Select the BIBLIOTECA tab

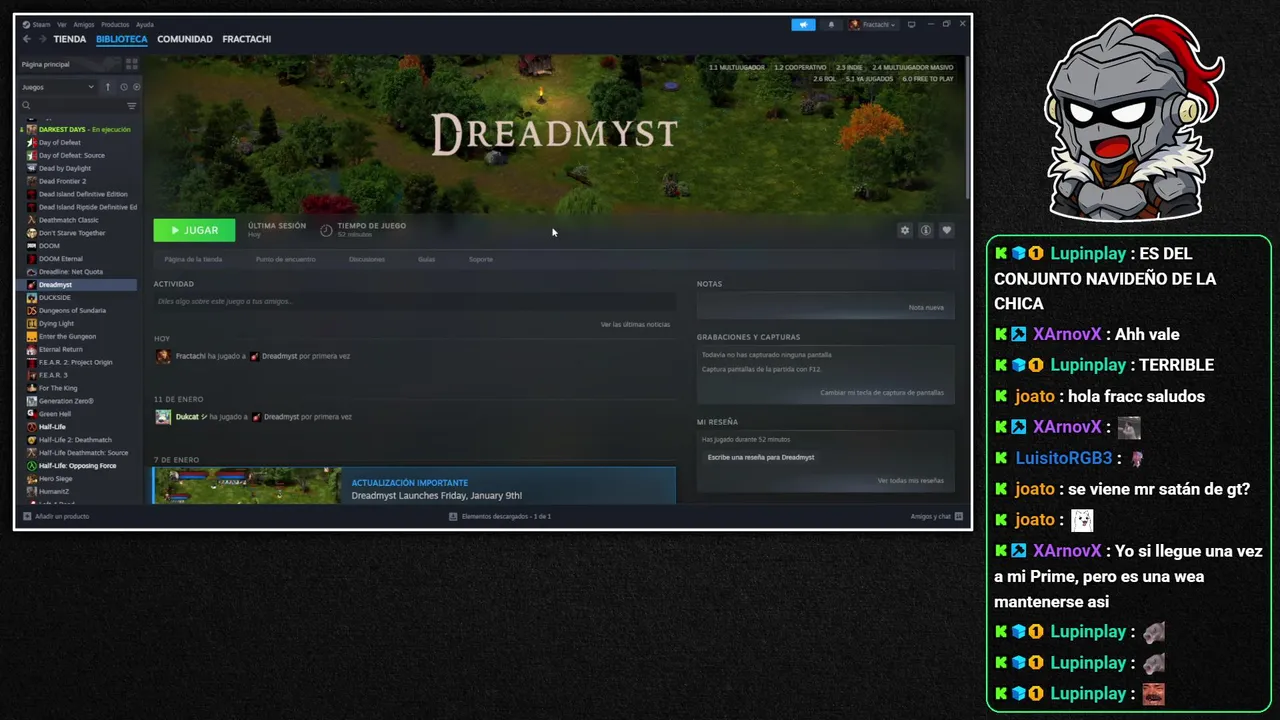122,39
